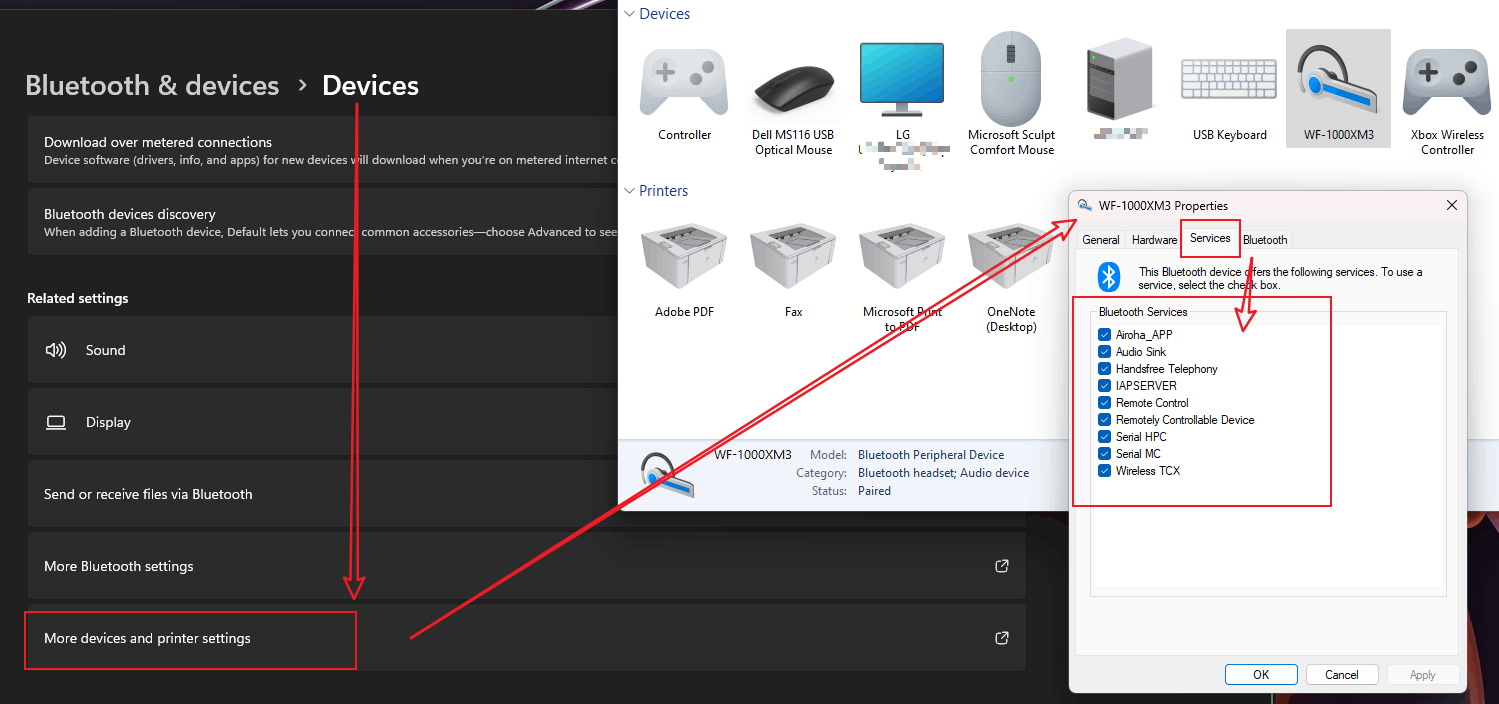Open the Bluetooth tab in Properties
The image size is (1499, 704).
pos(1265,240)
